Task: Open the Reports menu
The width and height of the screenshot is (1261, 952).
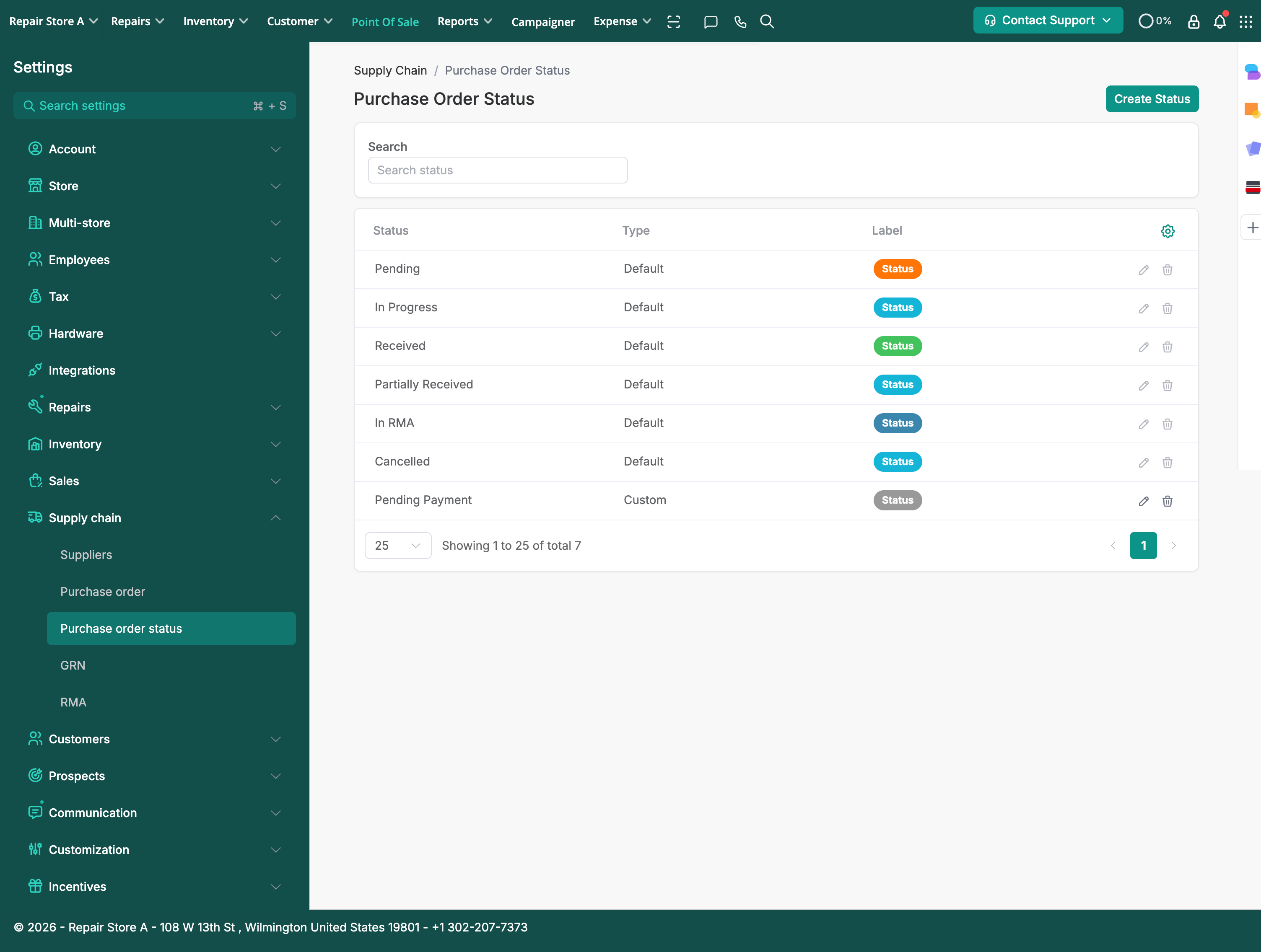Action: coord(464,21)
